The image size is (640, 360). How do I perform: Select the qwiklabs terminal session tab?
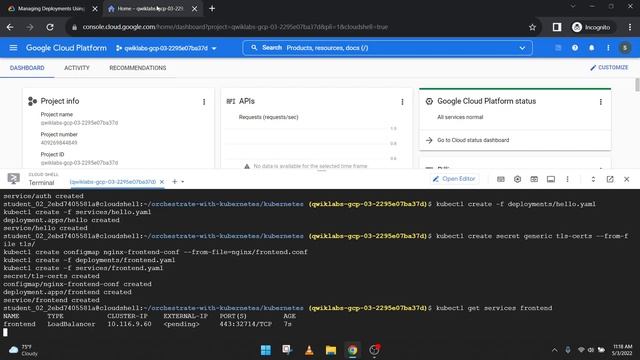(x=113, y=182)
